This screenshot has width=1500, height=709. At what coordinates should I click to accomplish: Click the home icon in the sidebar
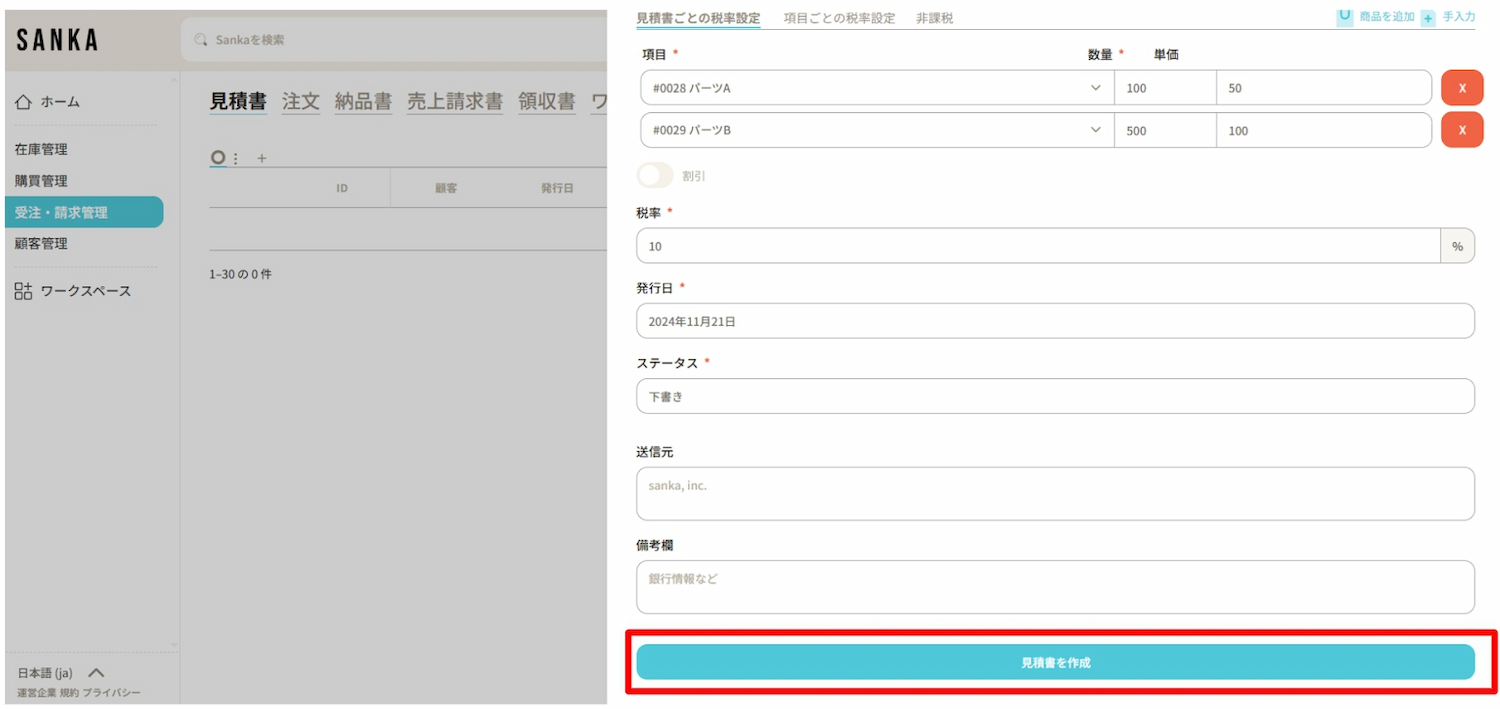pyautogui.click(x=24, y=102)
